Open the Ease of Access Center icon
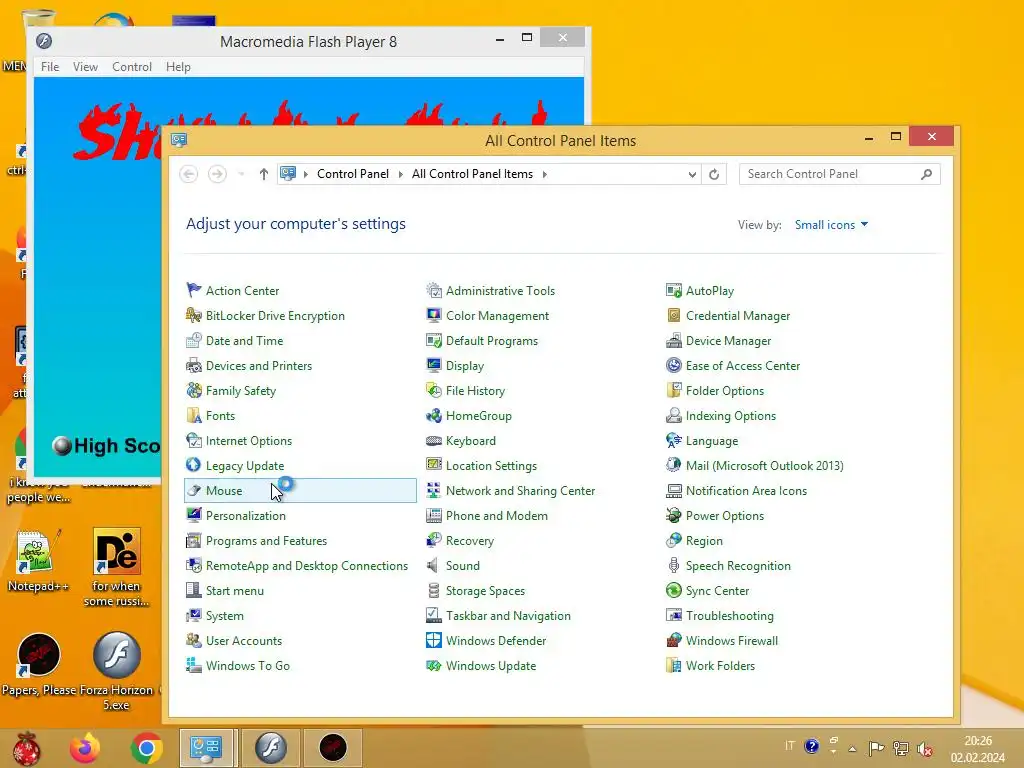This screenshot has height=768, width=1024. [x=673, y=366]
